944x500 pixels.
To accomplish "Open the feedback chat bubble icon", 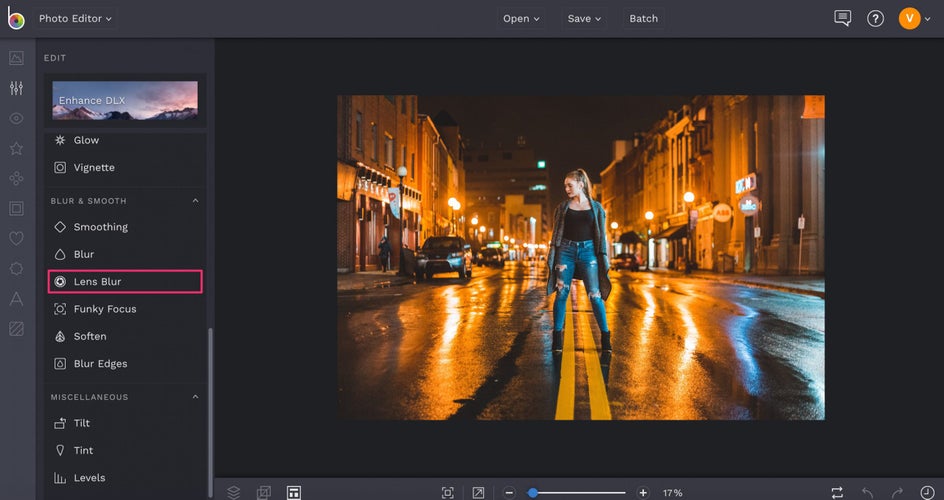I will click(x=842, y=18).
